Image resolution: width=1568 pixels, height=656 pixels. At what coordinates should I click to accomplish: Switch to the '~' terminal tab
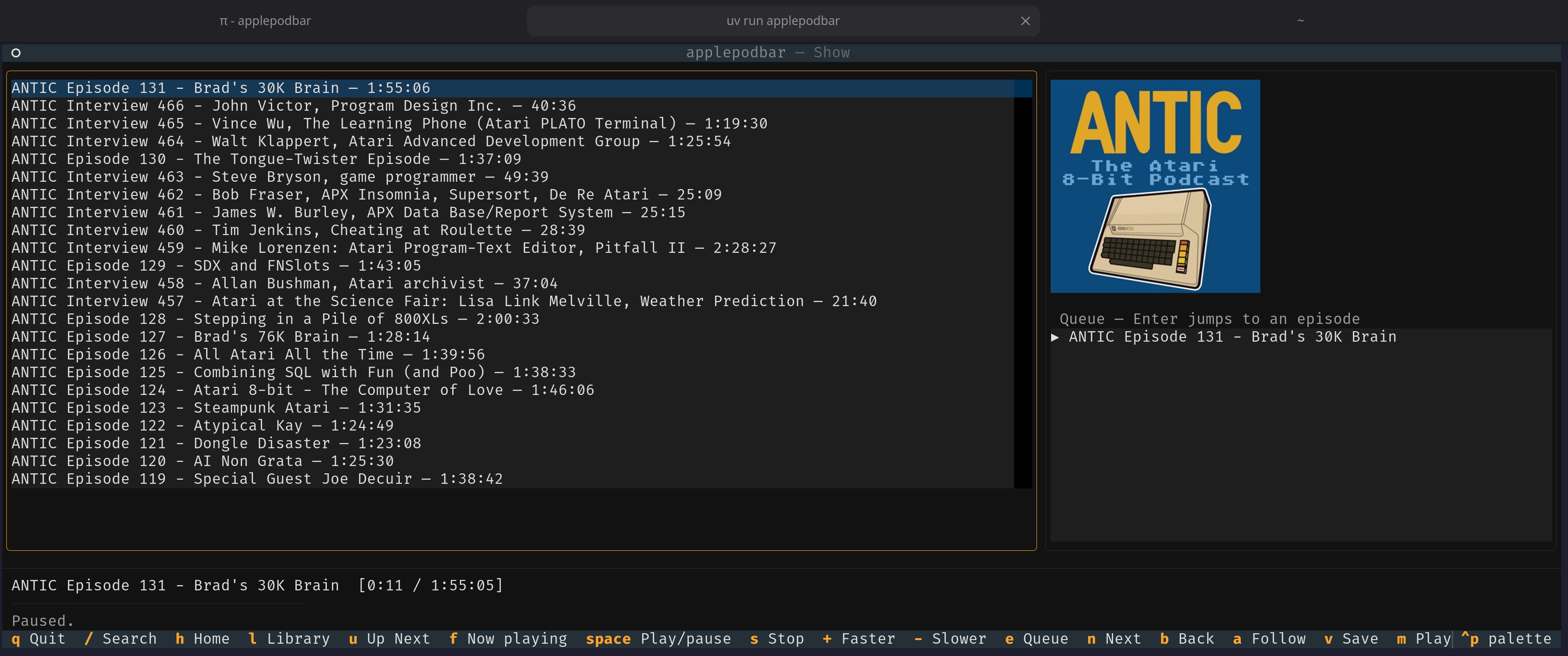pyautogui.click(x=1300, y=20)
